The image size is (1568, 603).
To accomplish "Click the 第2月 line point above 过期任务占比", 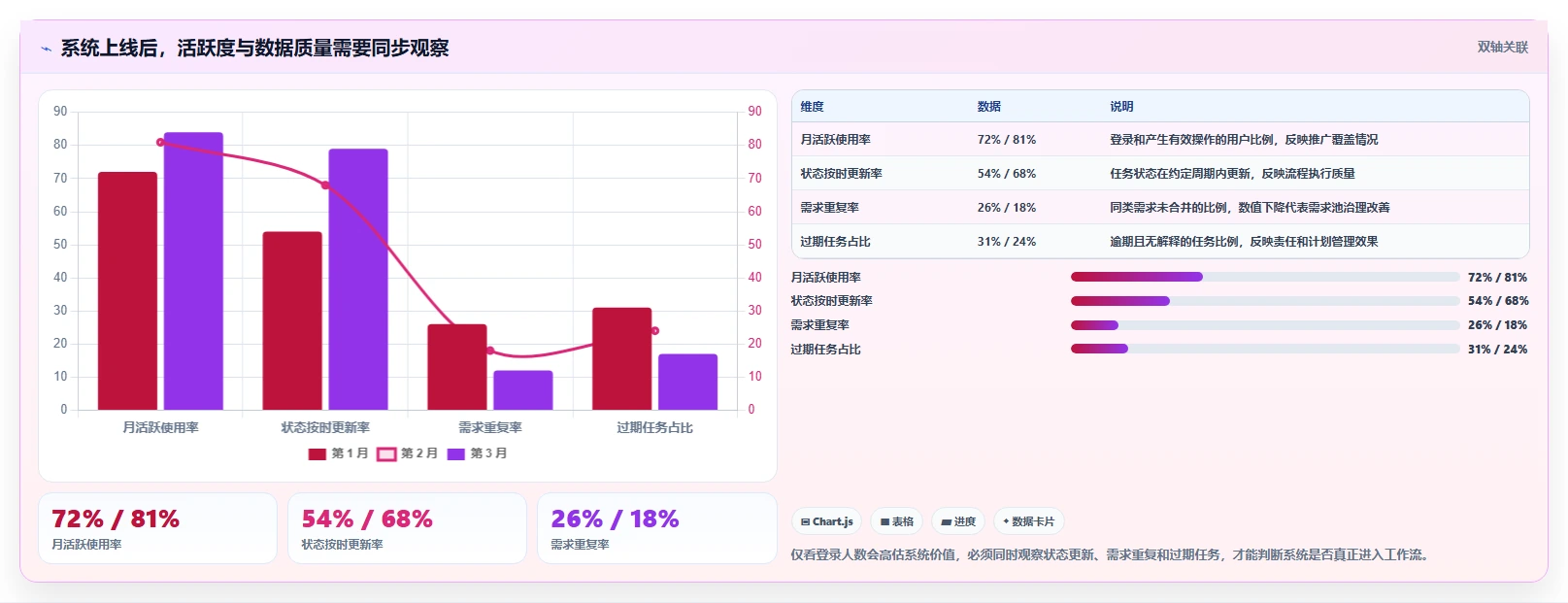I will (655, 331).
